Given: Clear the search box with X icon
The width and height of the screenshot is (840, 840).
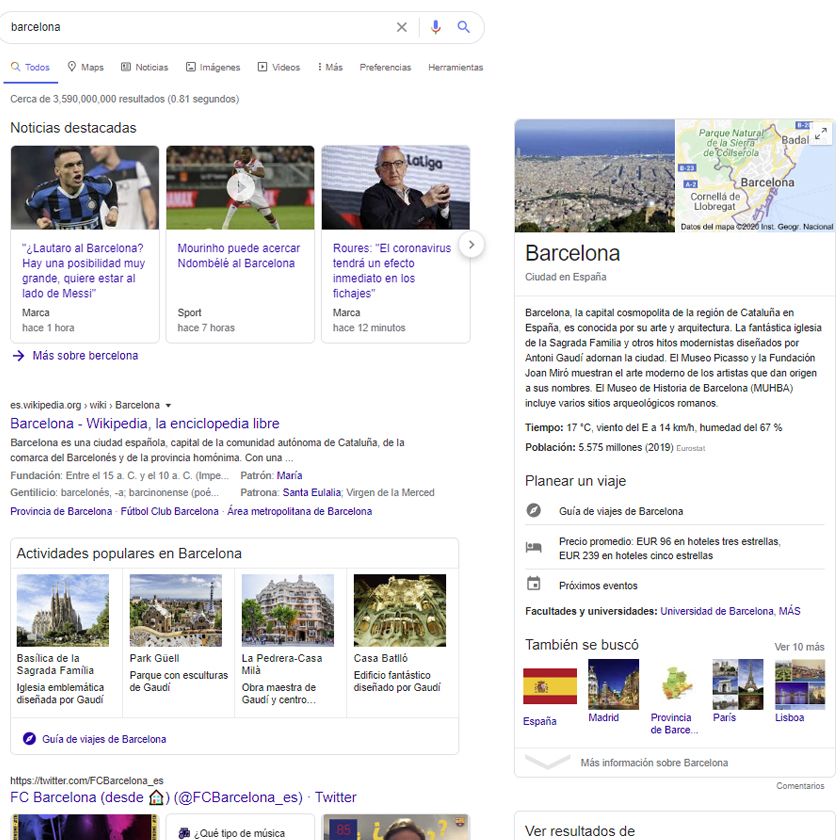Looking at the screenshot, I should 401,27.
